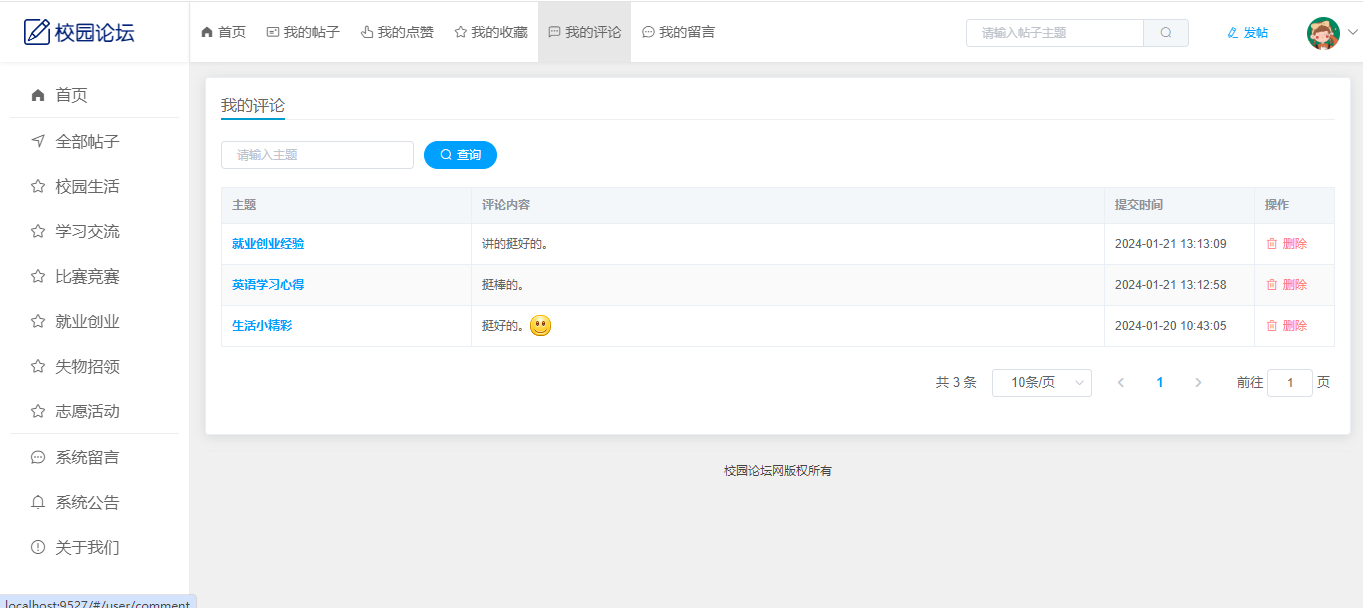
Task: Open 系统公告 from the sidebar
Action: tap(87, 502)
